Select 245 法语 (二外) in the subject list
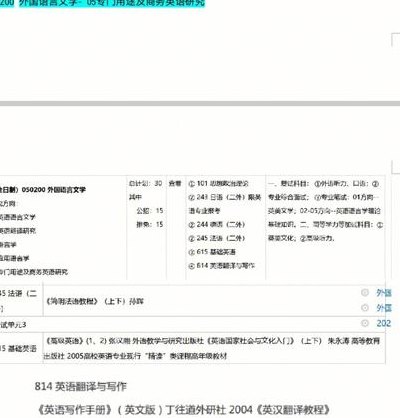The height and width of the screenshot is (418, 400). (217, 238)
